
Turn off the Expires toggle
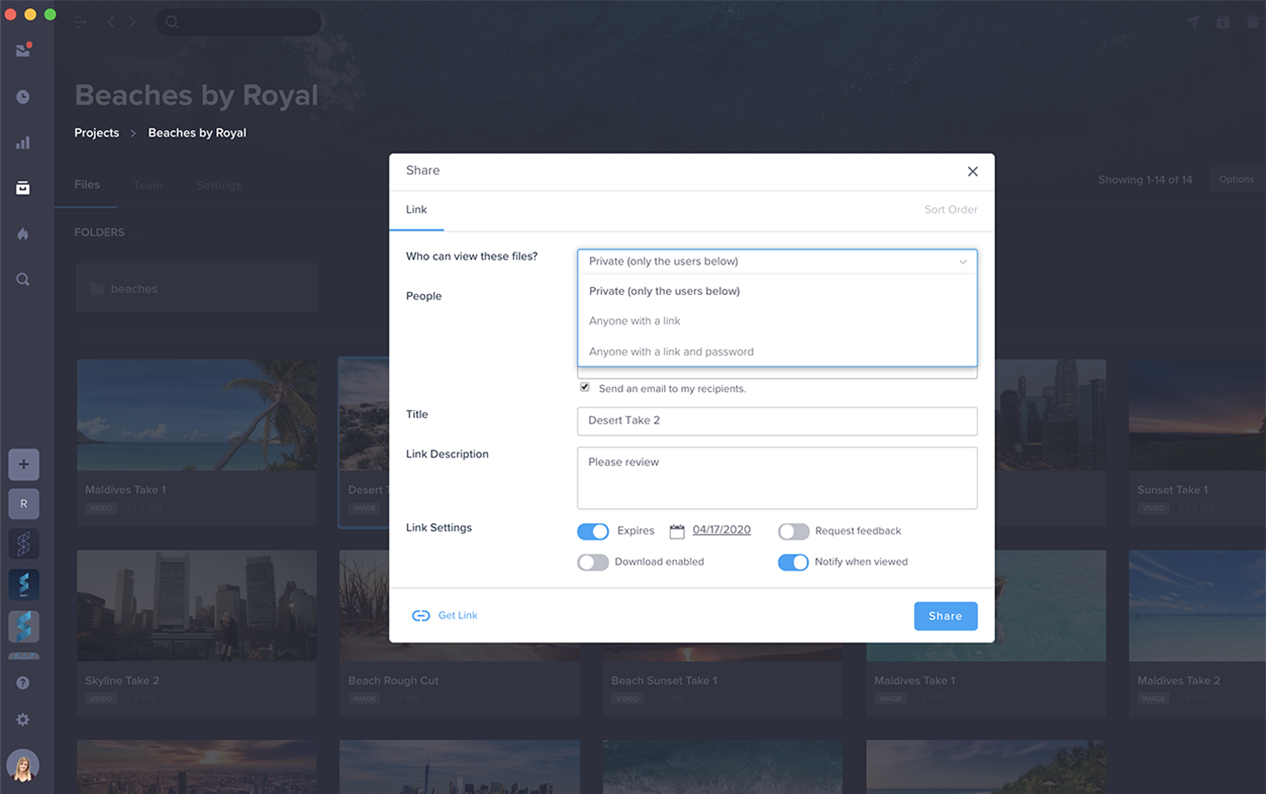[593, 531]
